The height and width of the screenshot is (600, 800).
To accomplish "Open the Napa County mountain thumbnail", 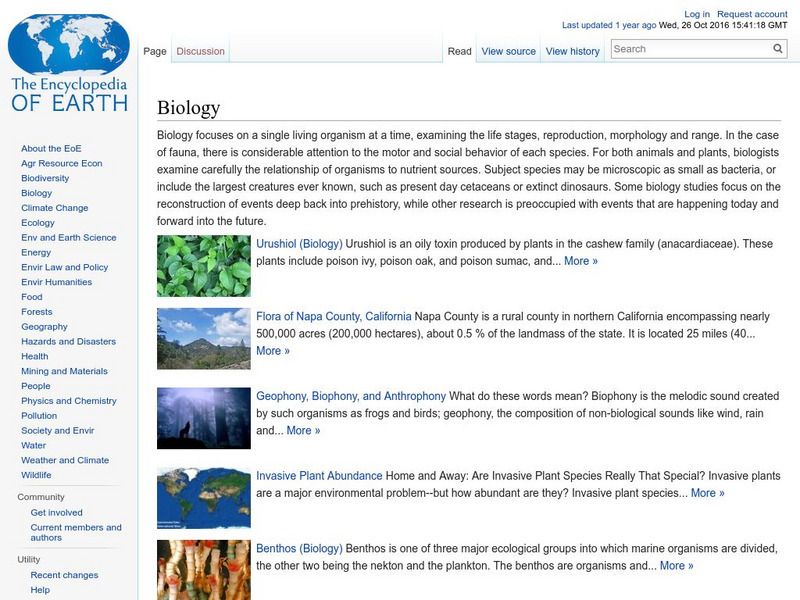I will 204,338.
